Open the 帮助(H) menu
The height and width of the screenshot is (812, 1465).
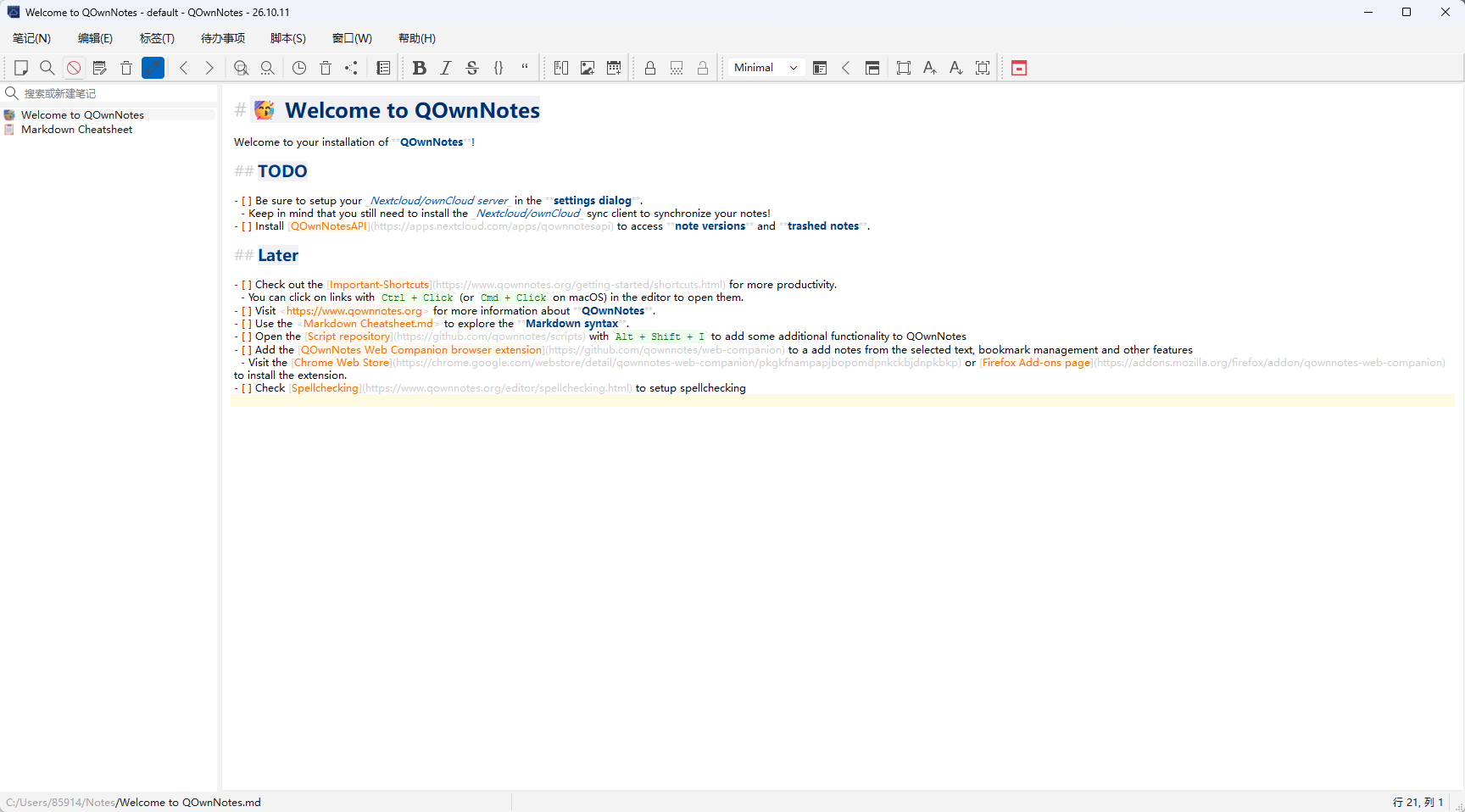(417, 38)
